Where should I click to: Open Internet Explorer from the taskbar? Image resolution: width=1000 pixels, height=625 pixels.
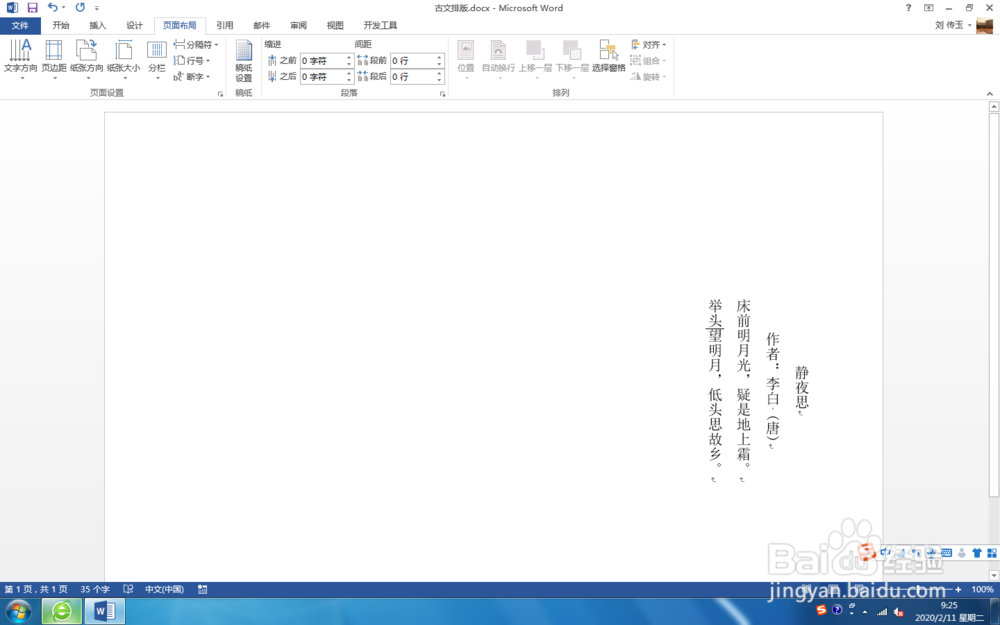point(62,612)
